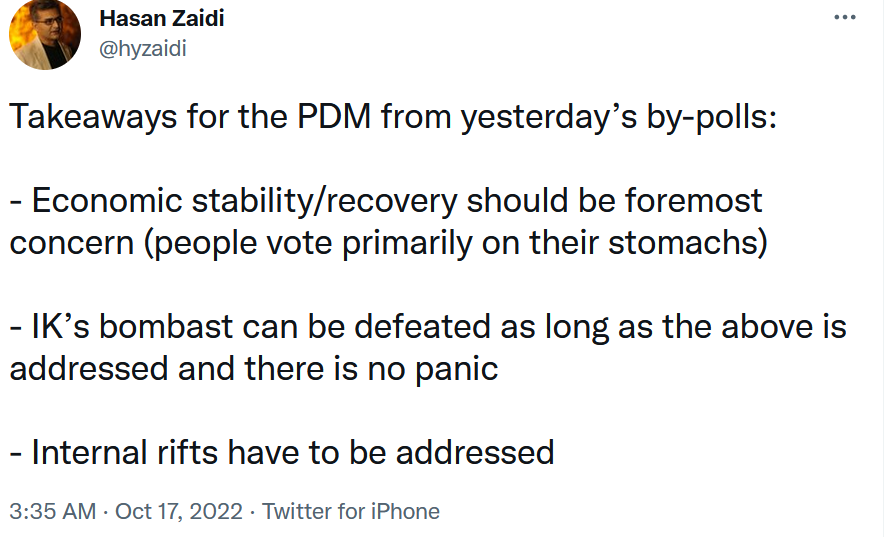The height and width of the screenshot is (537, 891).
Task: Open the Twitter for iPhone source link
Action: [351, 511]
